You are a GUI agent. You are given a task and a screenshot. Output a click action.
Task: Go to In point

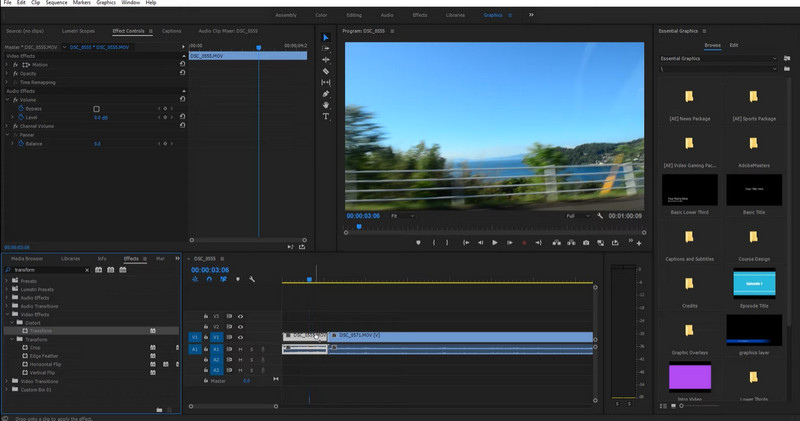(466, 243)
